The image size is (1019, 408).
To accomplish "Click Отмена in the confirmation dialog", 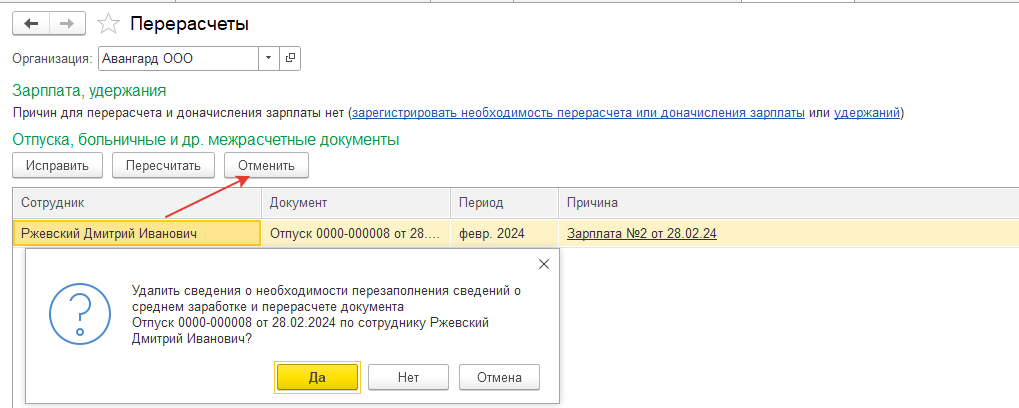I will (x=499, y=377).
